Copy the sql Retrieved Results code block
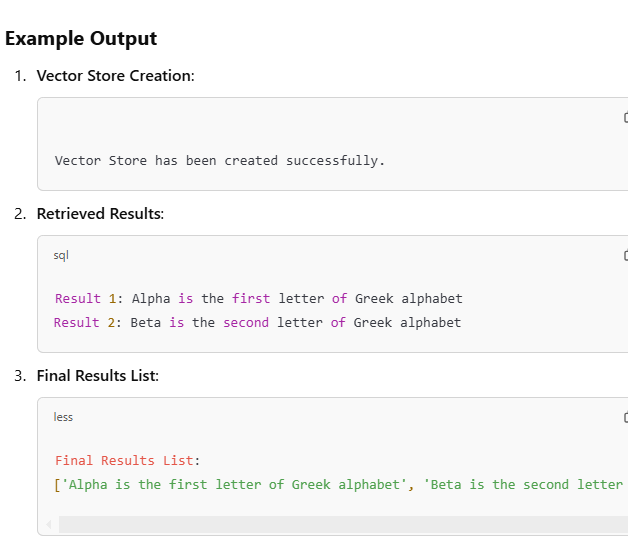Screen dimensions: 628x541 pos(625,256)
